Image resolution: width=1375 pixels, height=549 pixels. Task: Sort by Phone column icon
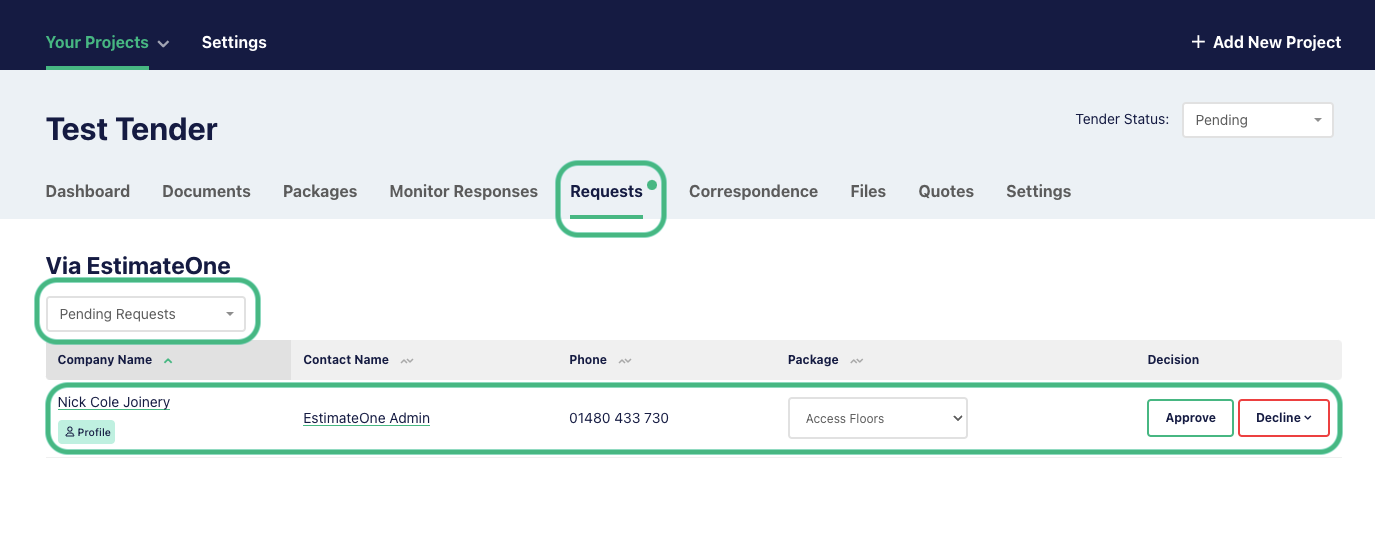click(x=625, y=360)
